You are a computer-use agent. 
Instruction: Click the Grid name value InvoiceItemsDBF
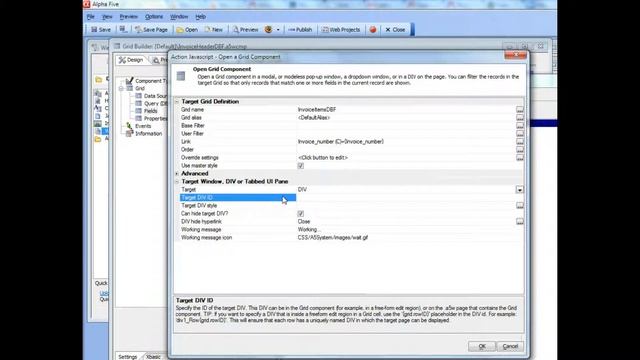pyautogui.click(x=317, y=110)
